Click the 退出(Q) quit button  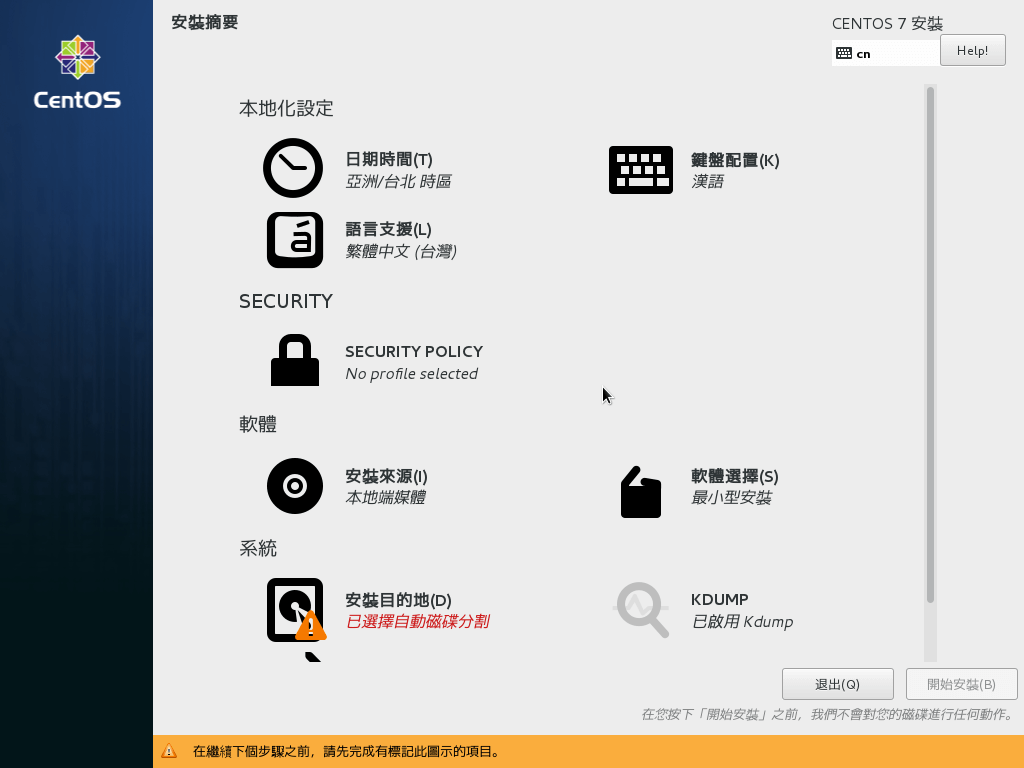(x=837, y=684)
